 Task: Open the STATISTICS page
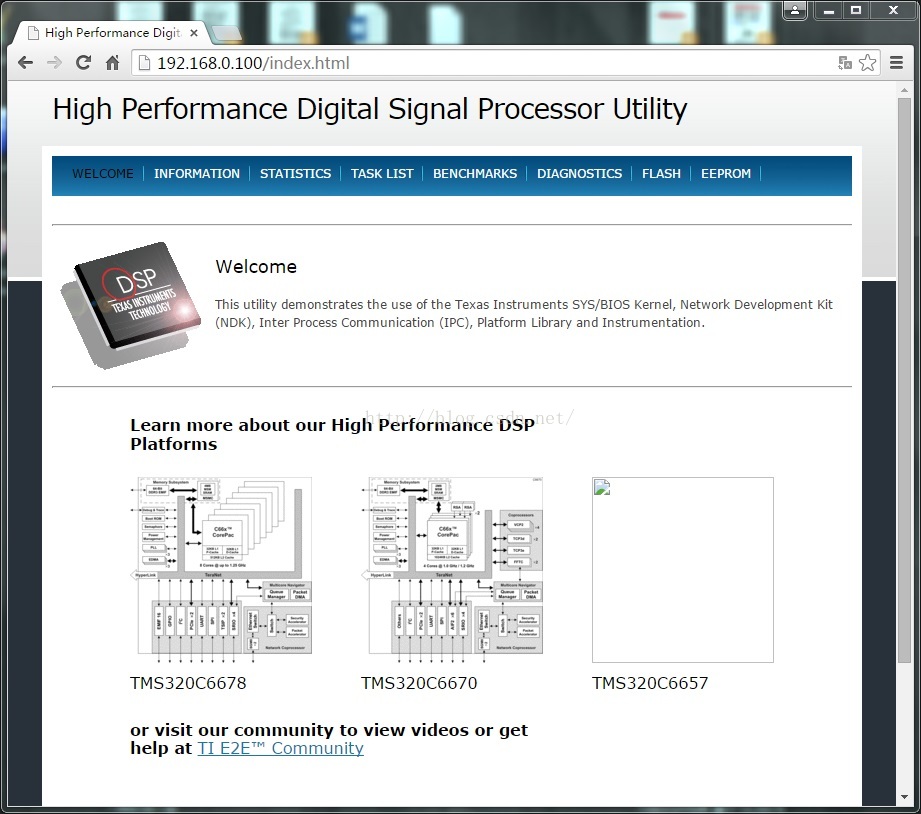295,174
